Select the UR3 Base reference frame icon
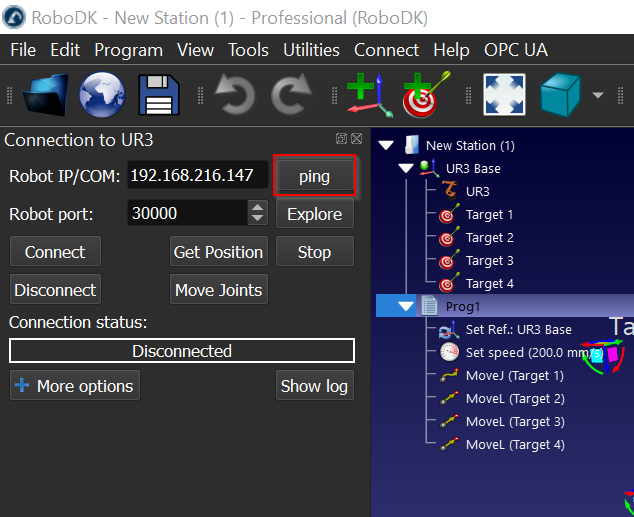The width and height of the screenshot is (634, 517). click(430, 168)
